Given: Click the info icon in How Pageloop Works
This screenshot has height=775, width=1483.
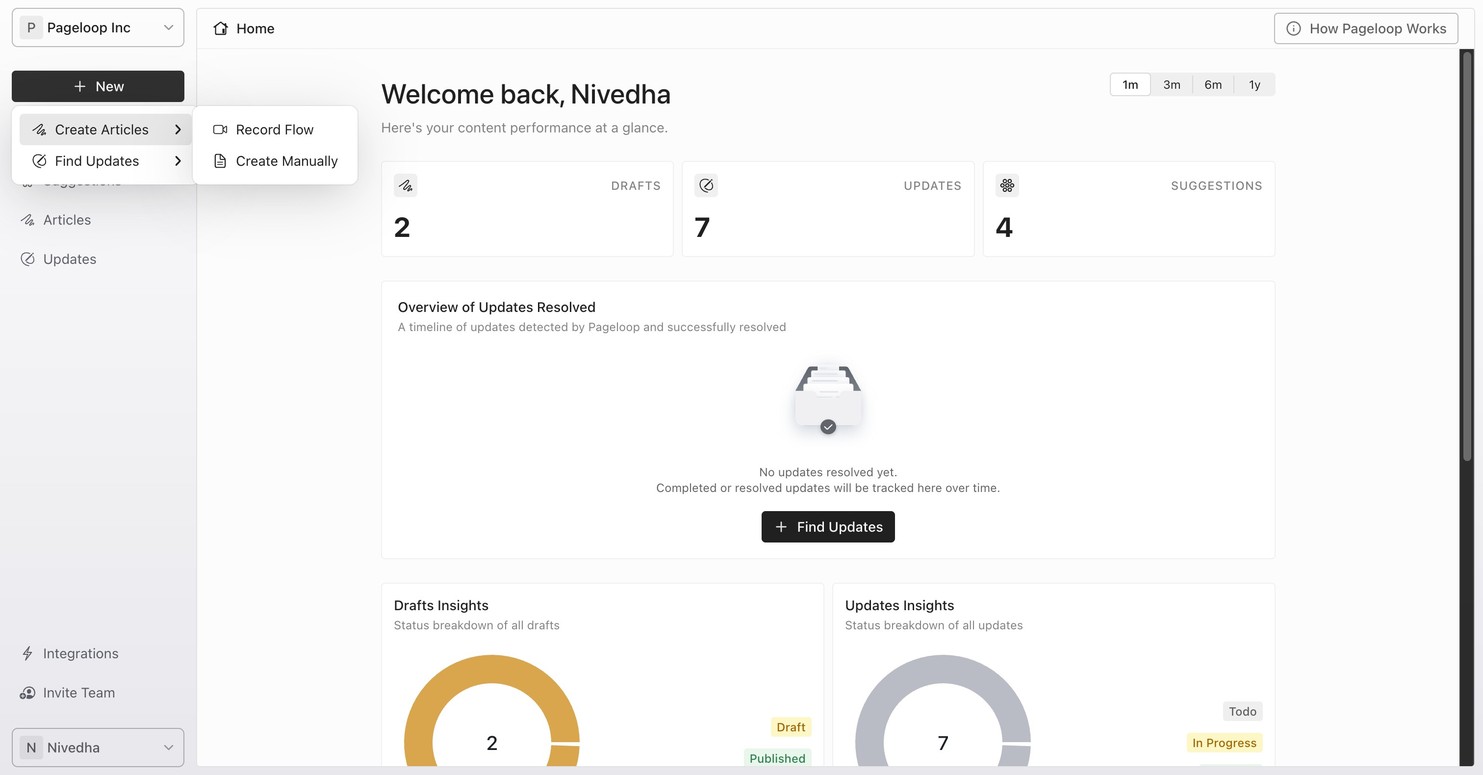Looking at the screenshot, I should [1293, 28].
